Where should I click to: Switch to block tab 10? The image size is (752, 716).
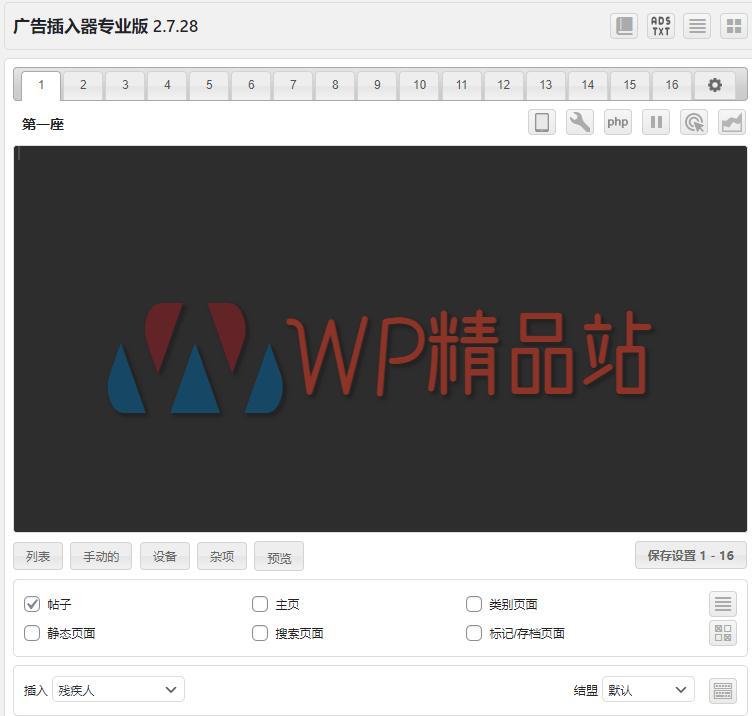click(x=420, y=85)
